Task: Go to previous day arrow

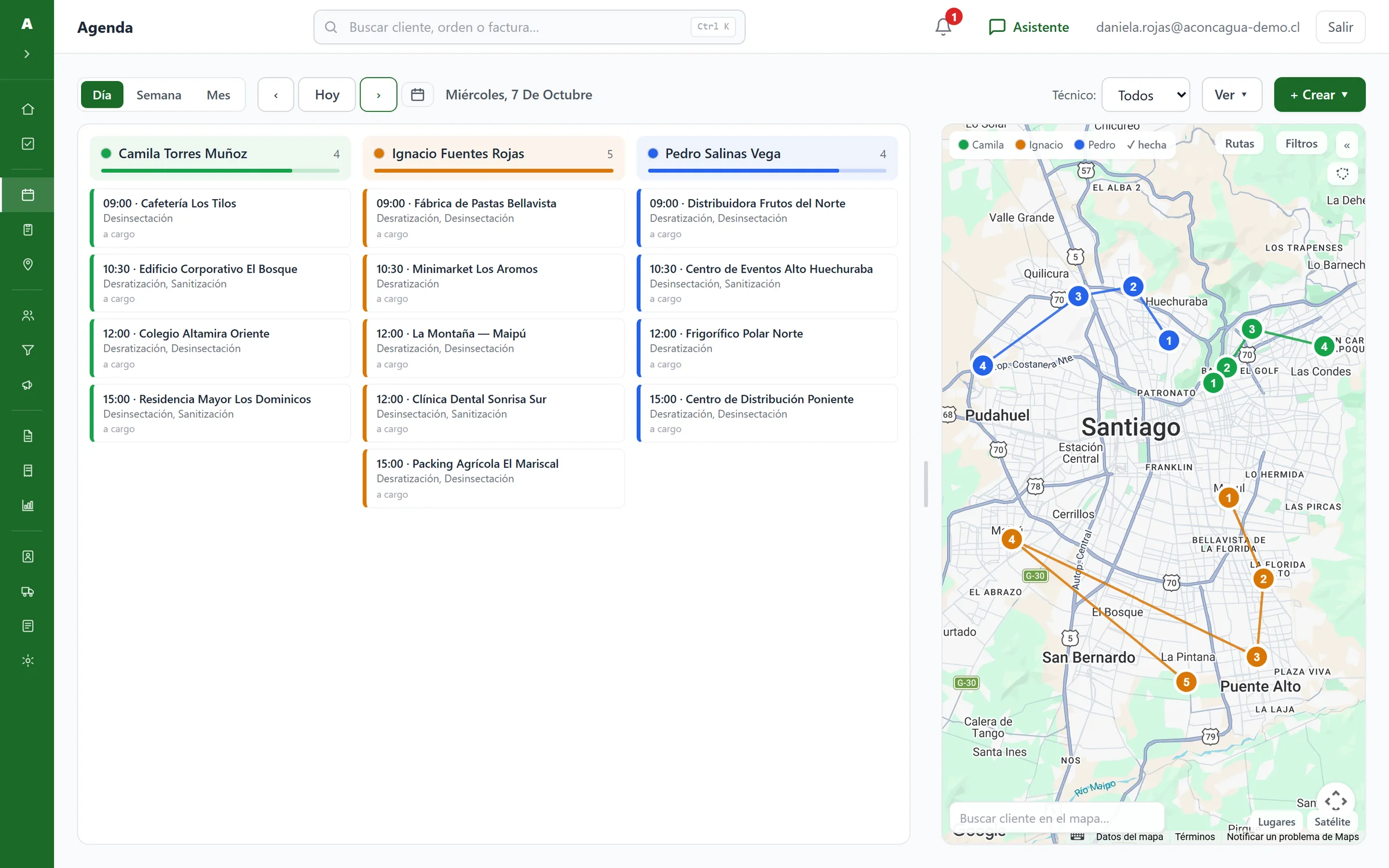Action: pyautogui.click(x=275, y=95)
